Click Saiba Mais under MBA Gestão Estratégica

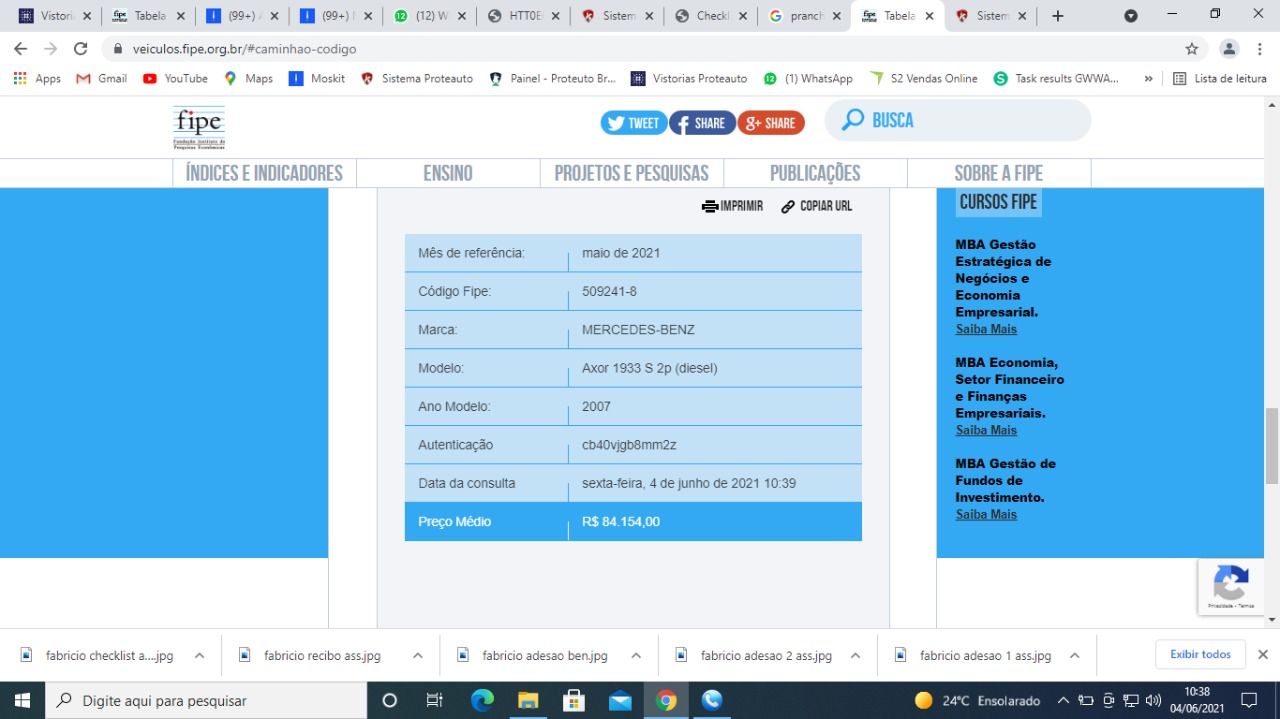986,329
